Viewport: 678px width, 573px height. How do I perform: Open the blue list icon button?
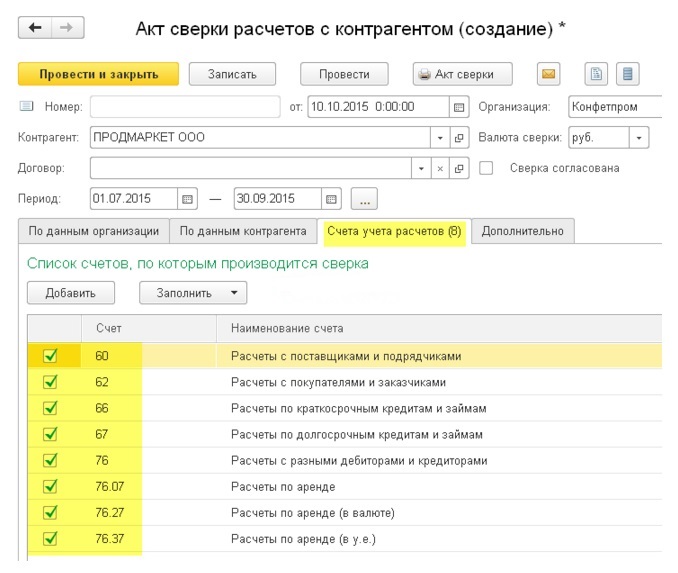click(x=627, y=74)
